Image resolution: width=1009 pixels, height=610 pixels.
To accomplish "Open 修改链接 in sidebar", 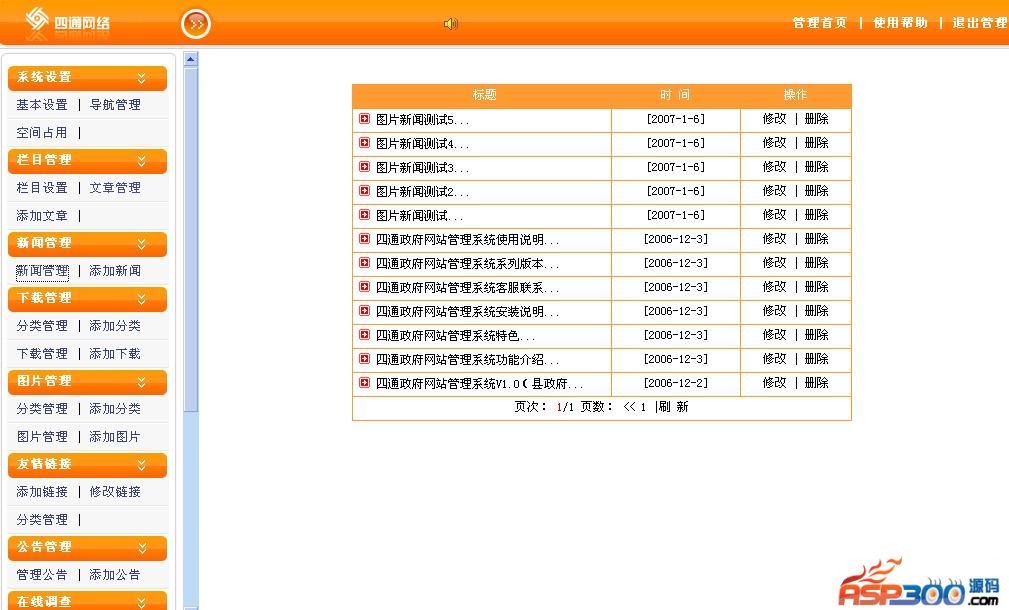I will pyautogui.click(x=115, y=492).
